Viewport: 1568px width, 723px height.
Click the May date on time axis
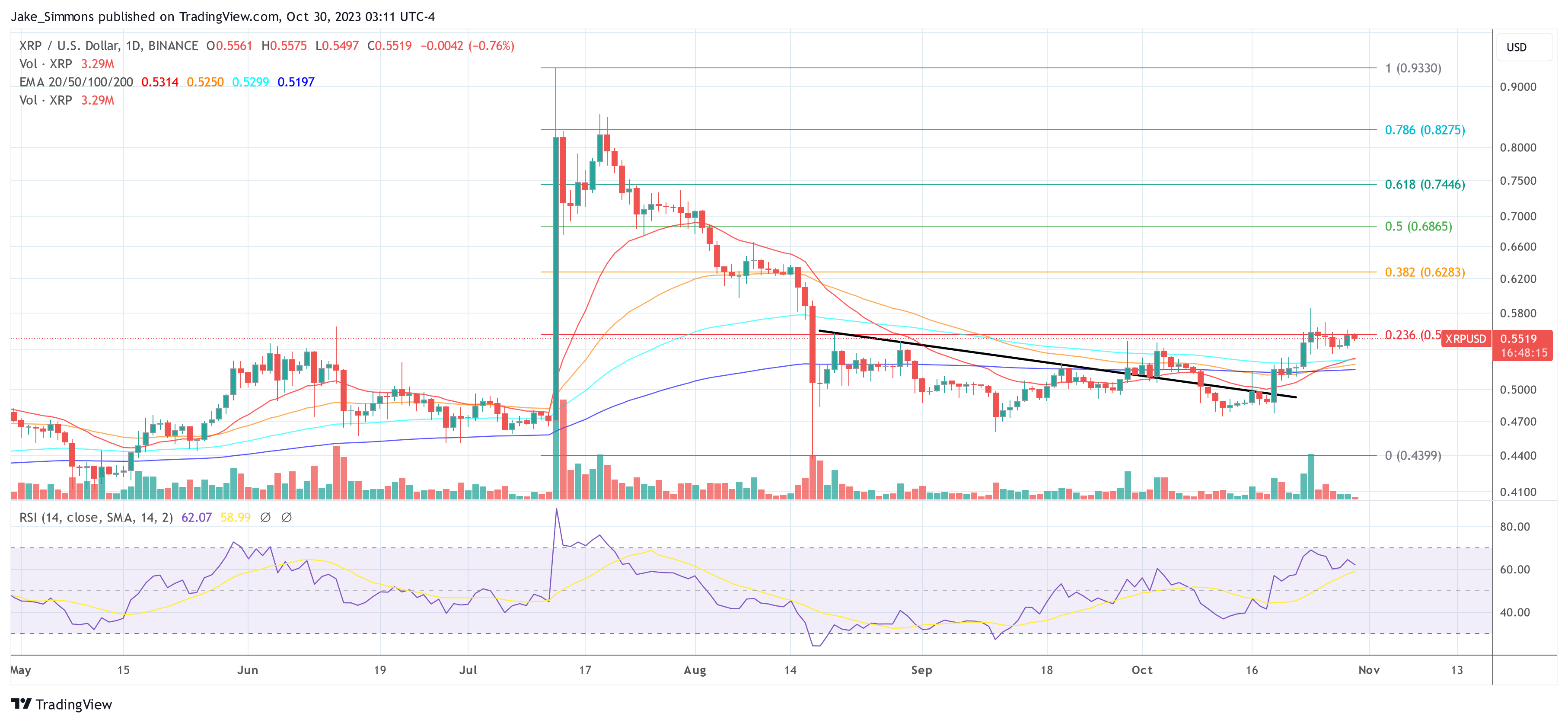(20, 670)
